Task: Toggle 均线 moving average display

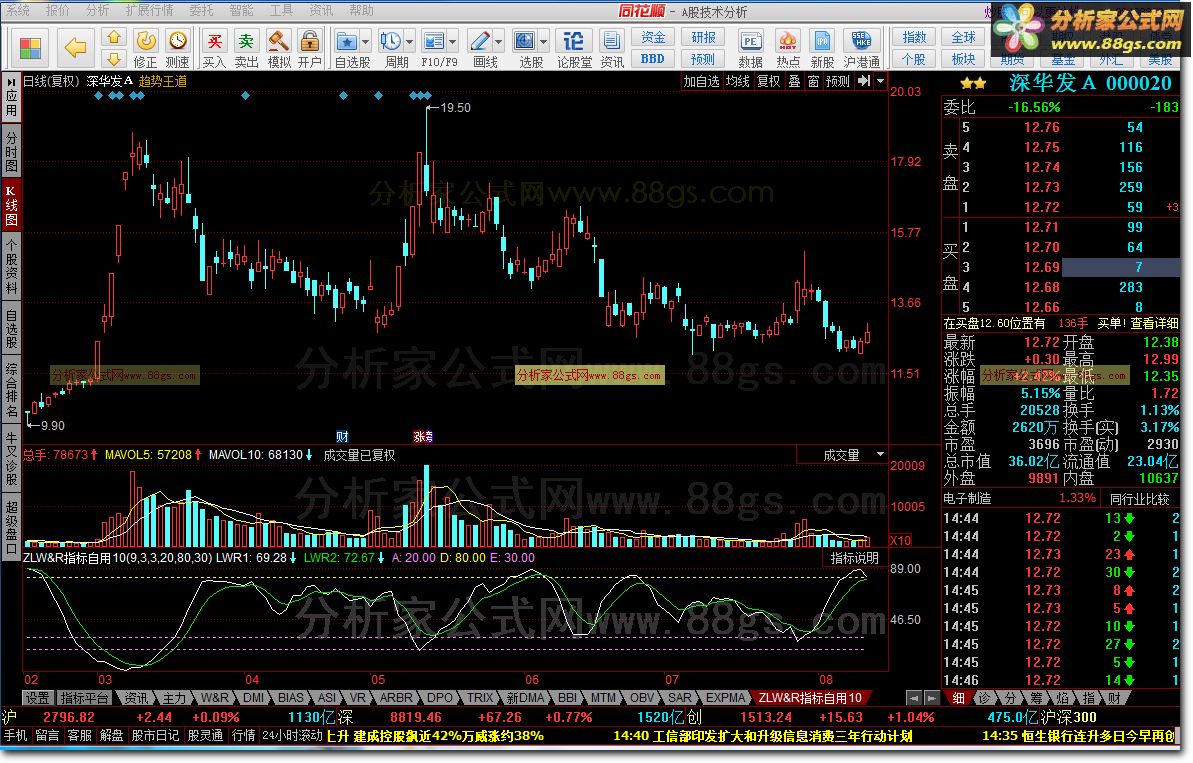Action: (737, 81)
